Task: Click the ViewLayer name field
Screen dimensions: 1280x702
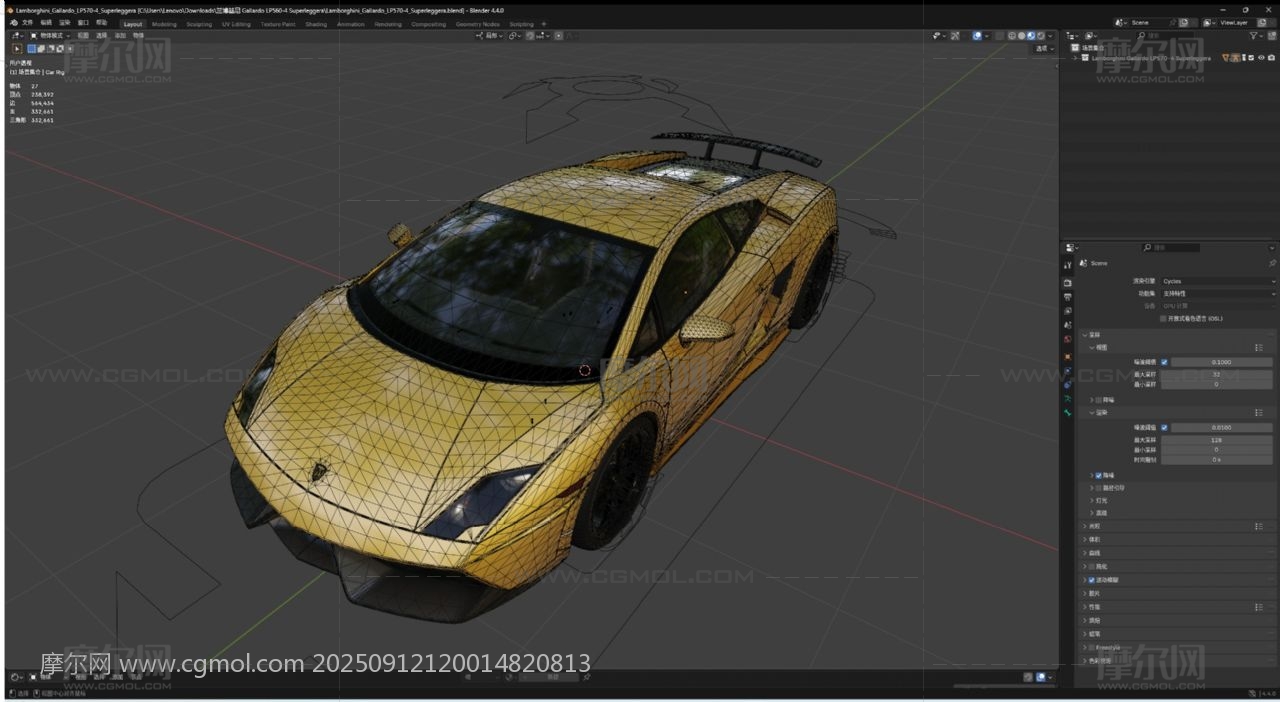Action: coord(1236,22)
